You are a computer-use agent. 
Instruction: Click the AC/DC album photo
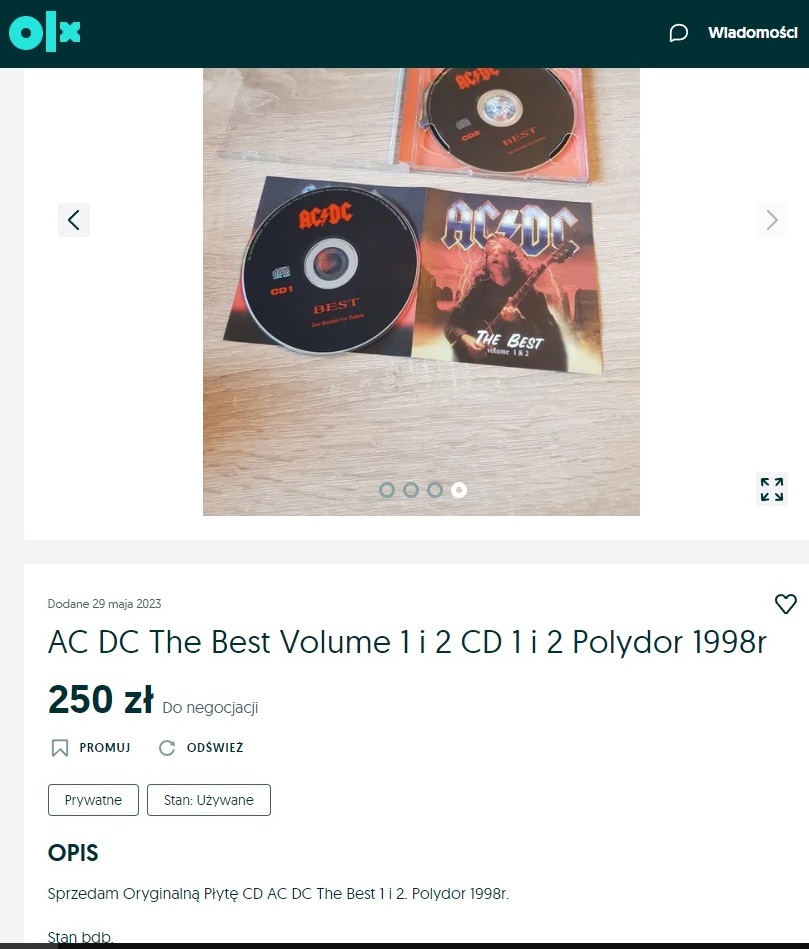click(x=421, y=292)
